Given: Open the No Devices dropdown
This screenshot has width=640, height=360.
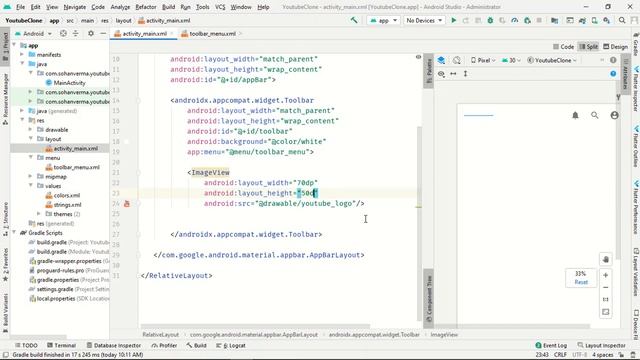Looking at the screenshot, I should [424, 20].
